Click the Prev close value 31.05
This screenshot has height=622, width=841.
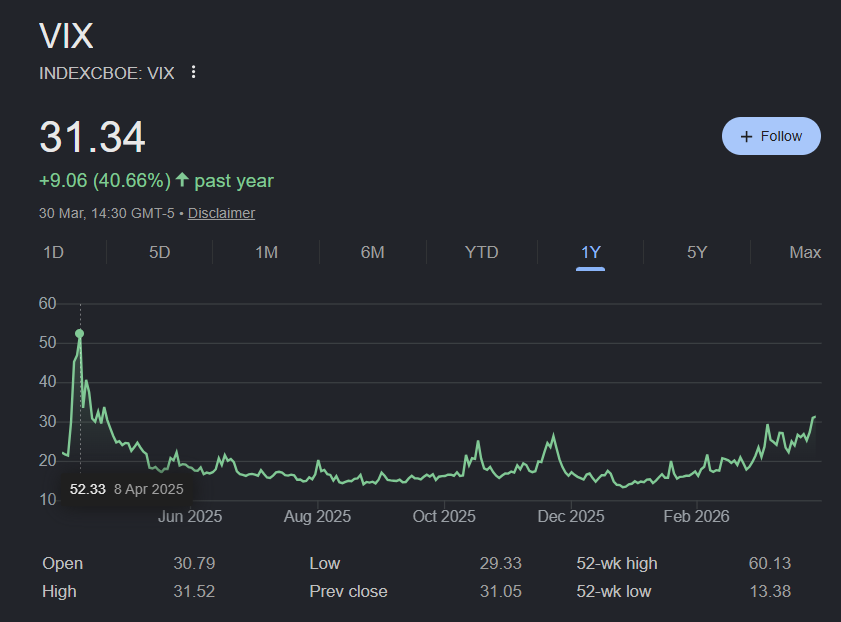[x=500, y=591]
